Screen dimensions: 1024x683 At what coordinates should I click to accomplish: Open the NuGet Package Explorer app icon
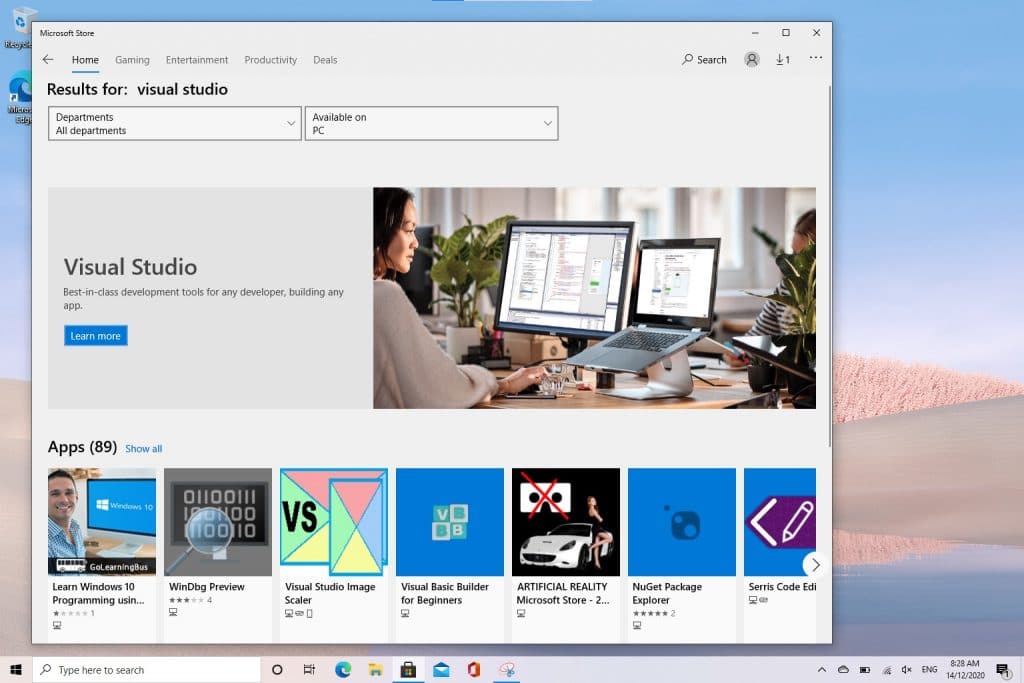[x=681, y=521]
